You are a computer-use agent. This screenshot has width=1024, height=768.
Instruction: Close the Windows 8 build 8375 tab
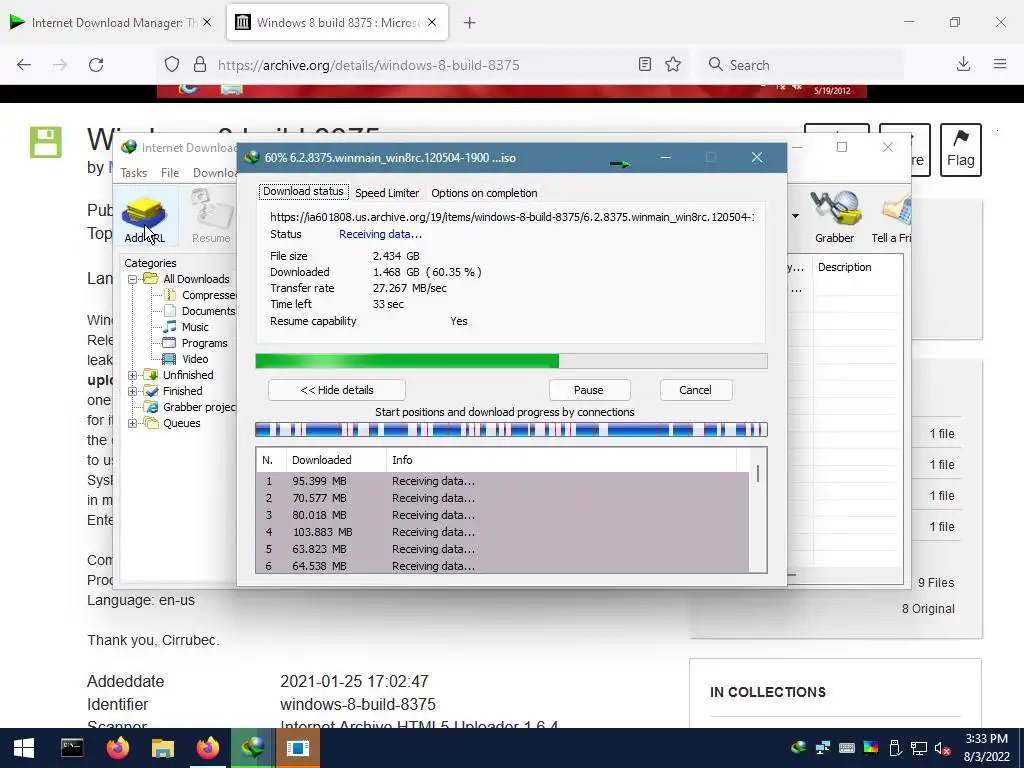pos(433,22)
